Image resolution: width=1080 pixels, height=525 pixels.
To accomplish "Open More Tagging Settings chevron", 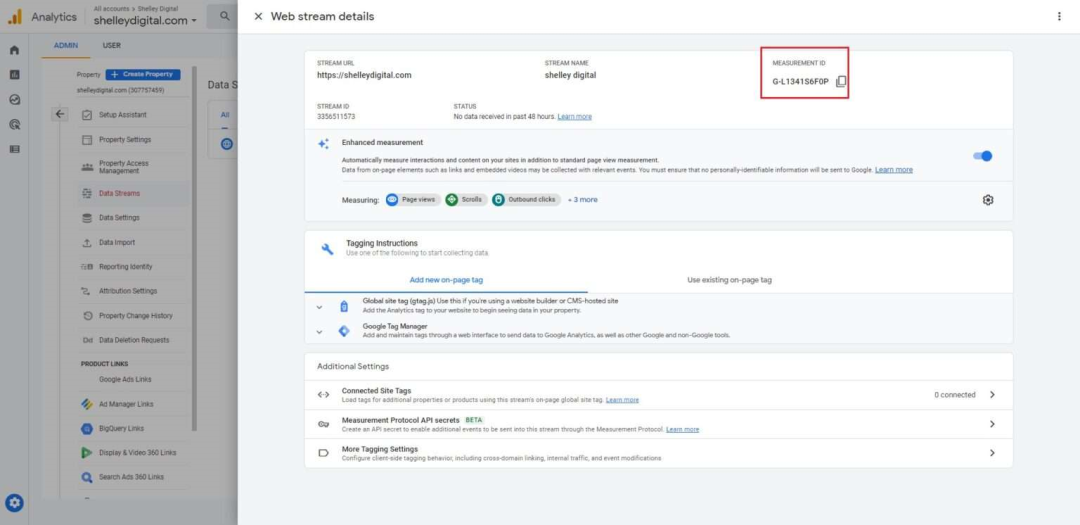I will (992, 453).
